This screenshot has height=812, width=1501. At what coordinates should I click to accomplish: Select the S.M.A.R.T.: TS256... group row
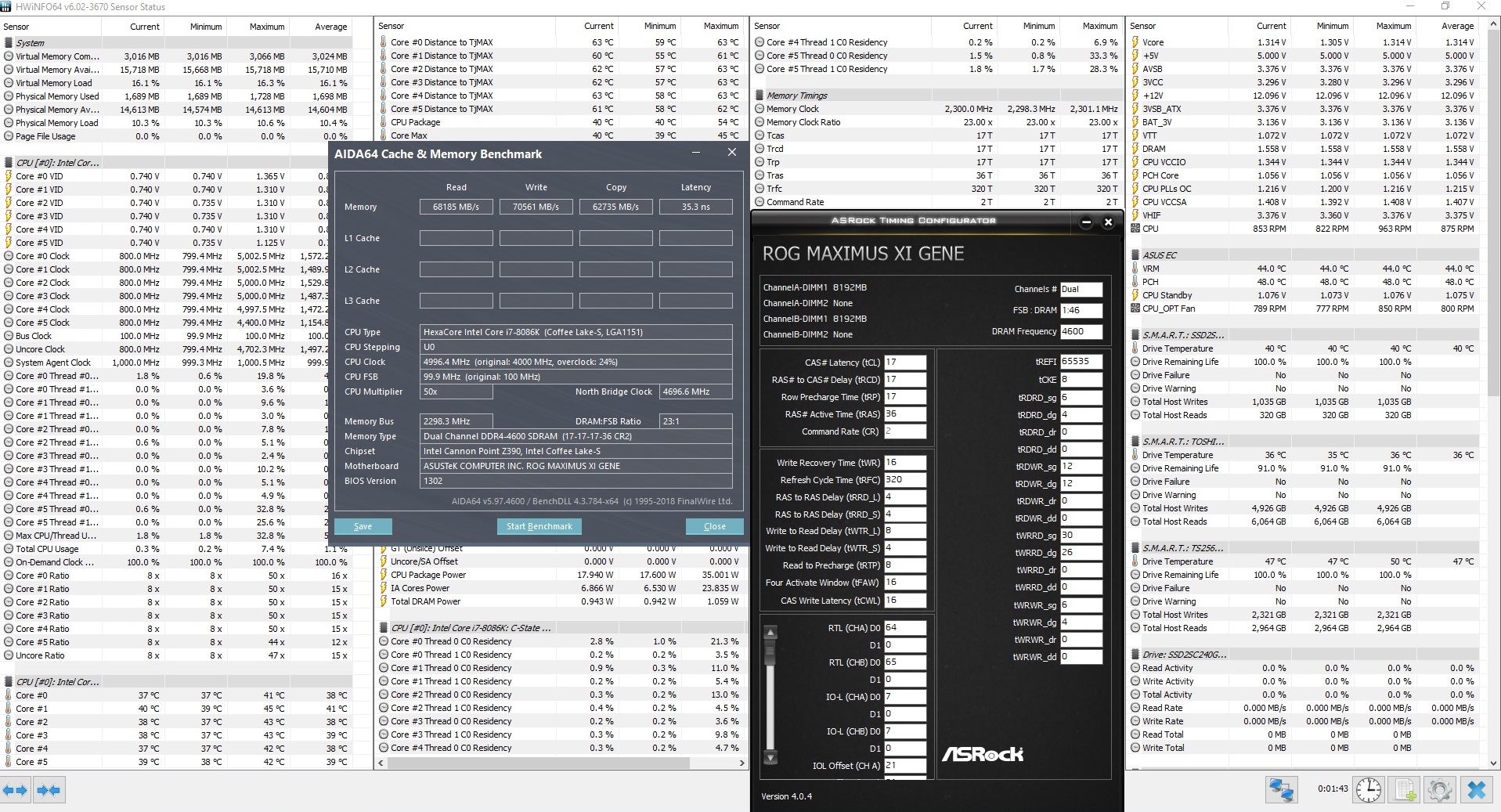pyautogui.click(x=1303, y=548)
